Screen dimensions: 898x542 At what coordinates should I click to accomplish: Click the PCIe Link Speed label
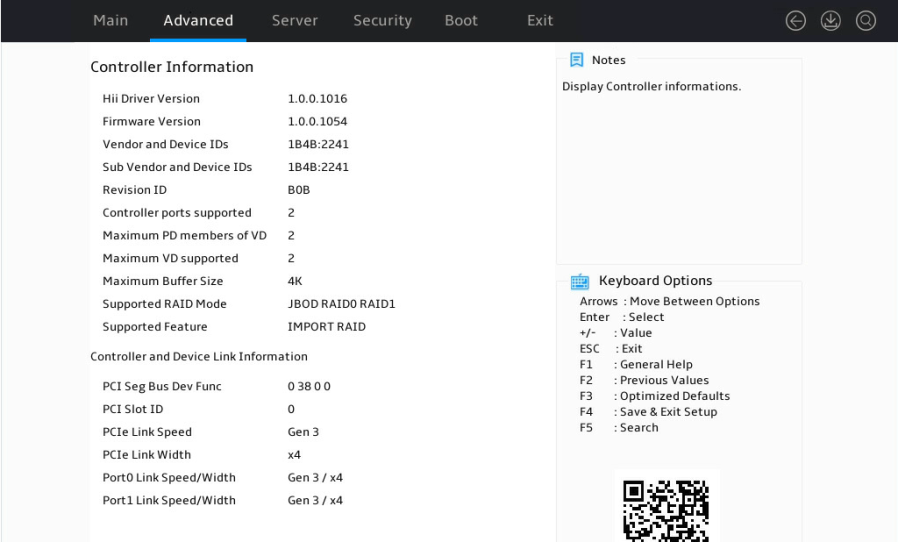[147, 432]
